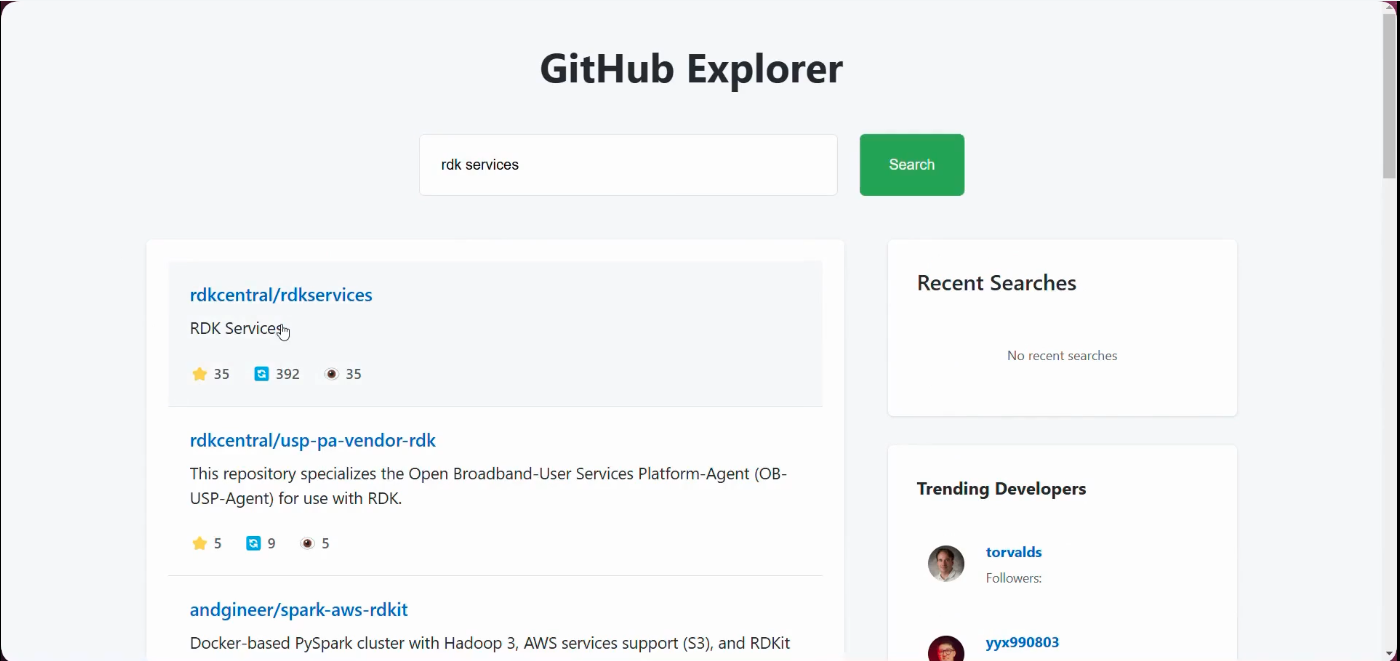Open andgineer/spark-aws-rdkit repository link
The image size is (1400, 661).
coord(299,610)
